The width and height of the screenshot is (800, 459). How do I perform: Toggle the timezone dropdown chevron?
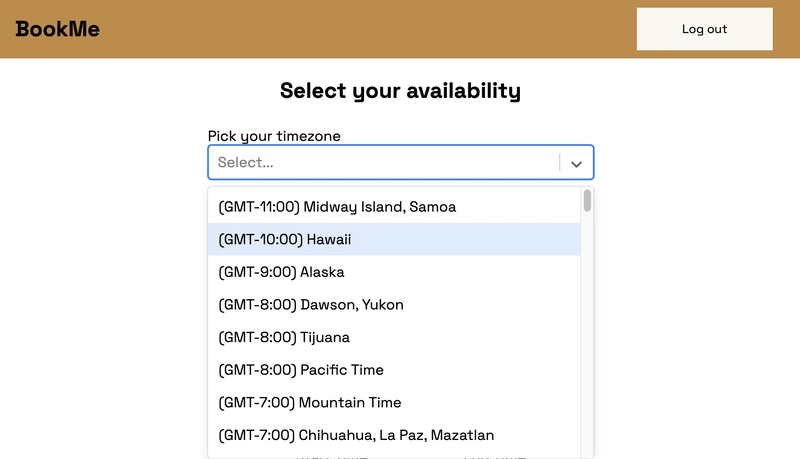coord(577,164)
